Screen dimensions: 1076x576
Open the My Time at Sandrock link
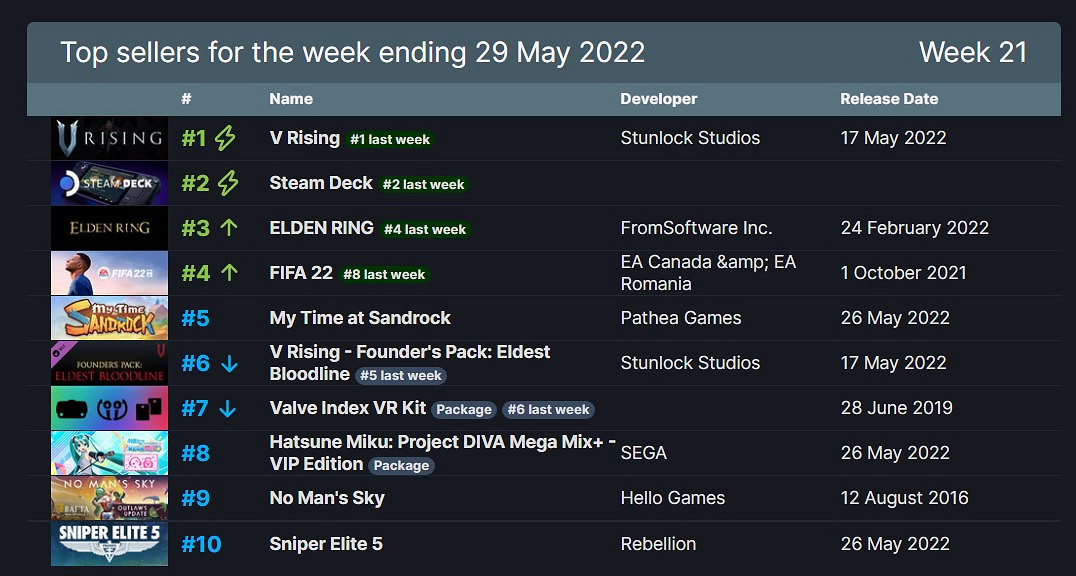[x=360, y=318]
